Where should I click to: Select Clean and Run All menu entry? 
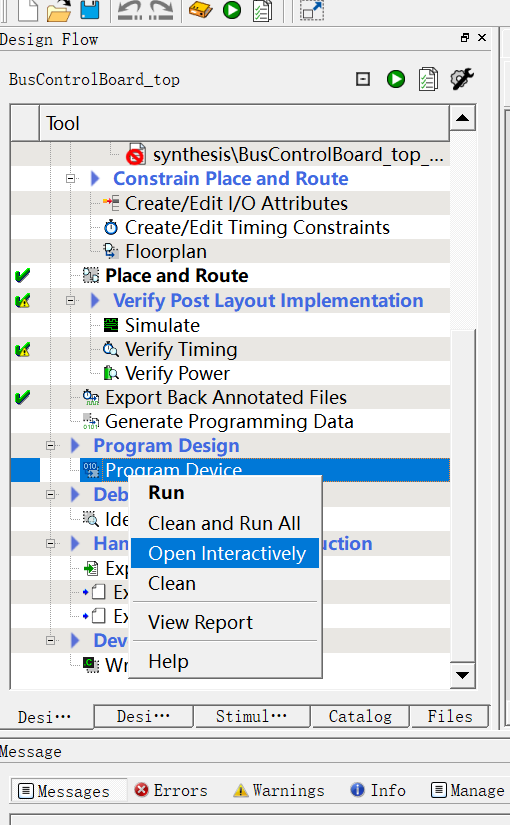point(225,524)
